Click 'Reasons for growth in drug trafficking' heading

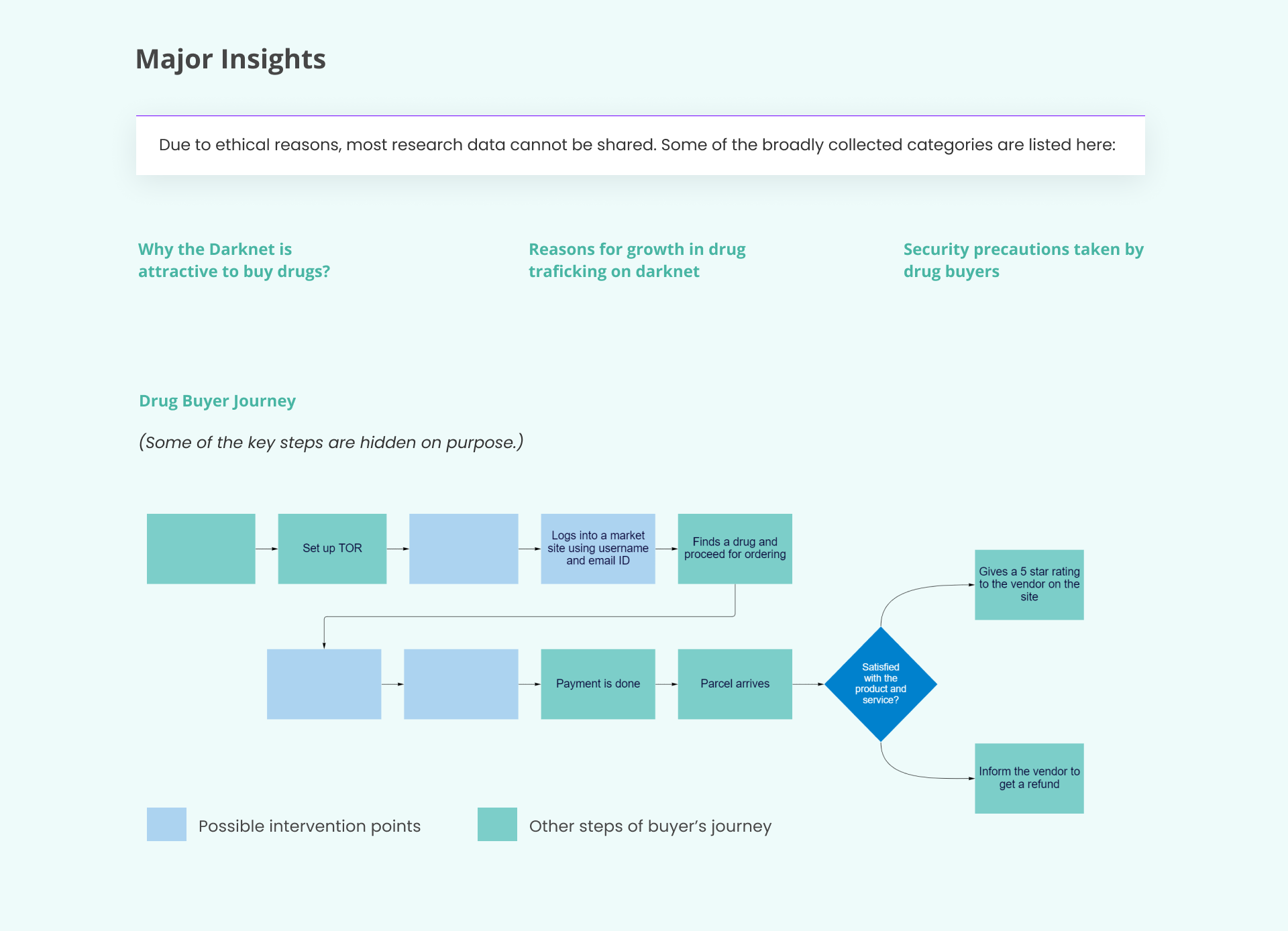637,260
